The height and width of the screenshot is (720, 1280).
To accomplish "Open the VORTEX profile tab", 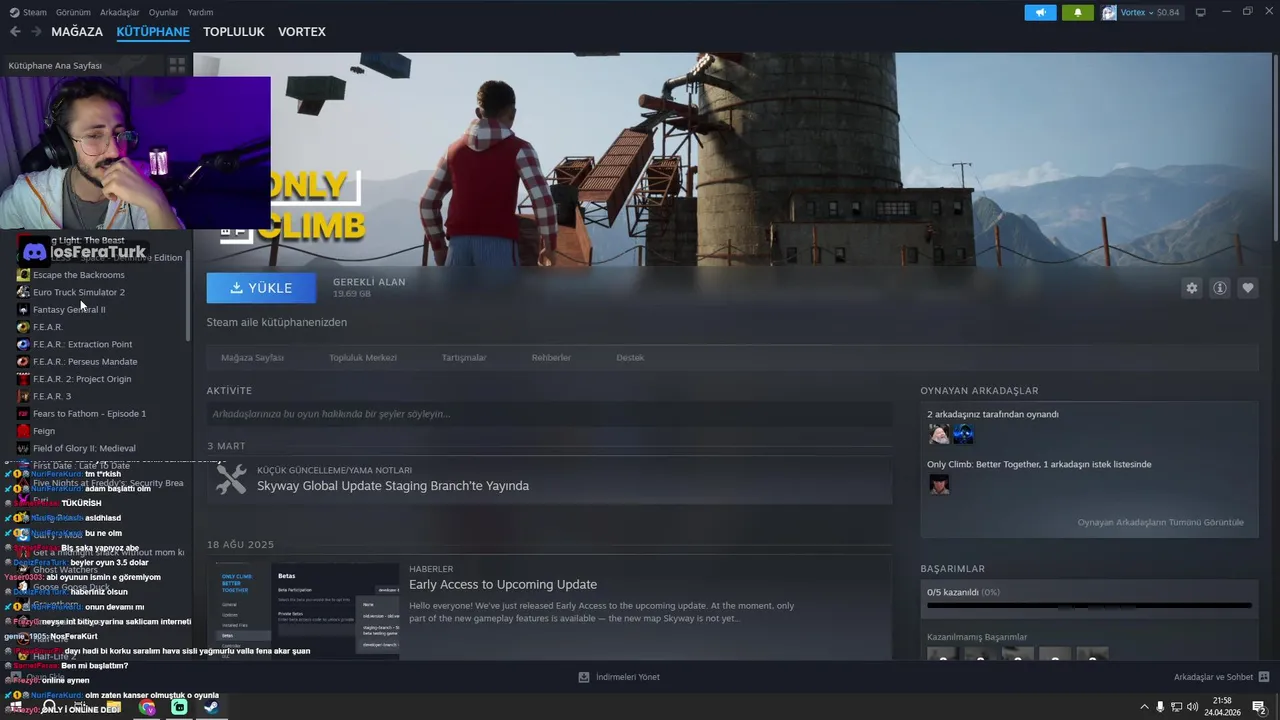I will pyautogui.click(x=302, y=32).
